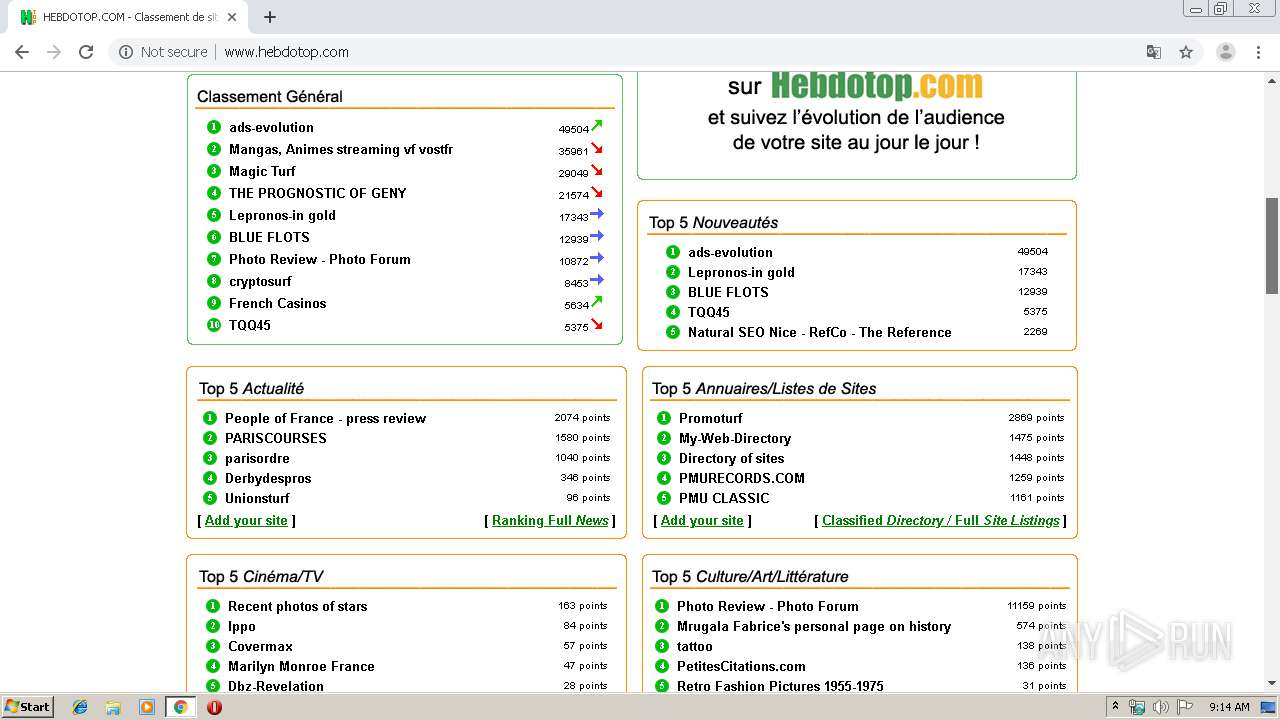This screenshot has height=720, width=1280.
Task: Click blue arrow next to 17343
Action: click(x=597, y=214)
